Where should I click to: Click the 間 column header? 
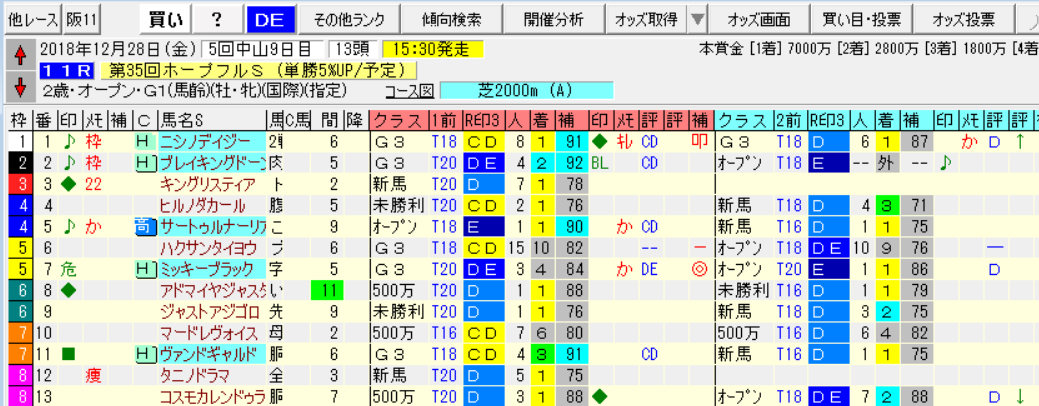[x=329, y=121]
